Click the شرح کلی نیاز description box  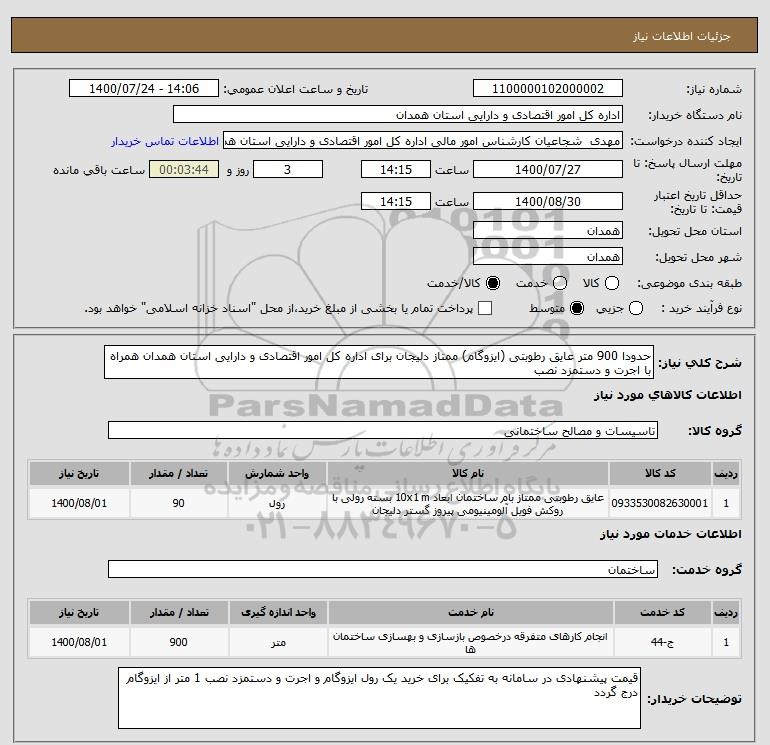tap(379, 362)
